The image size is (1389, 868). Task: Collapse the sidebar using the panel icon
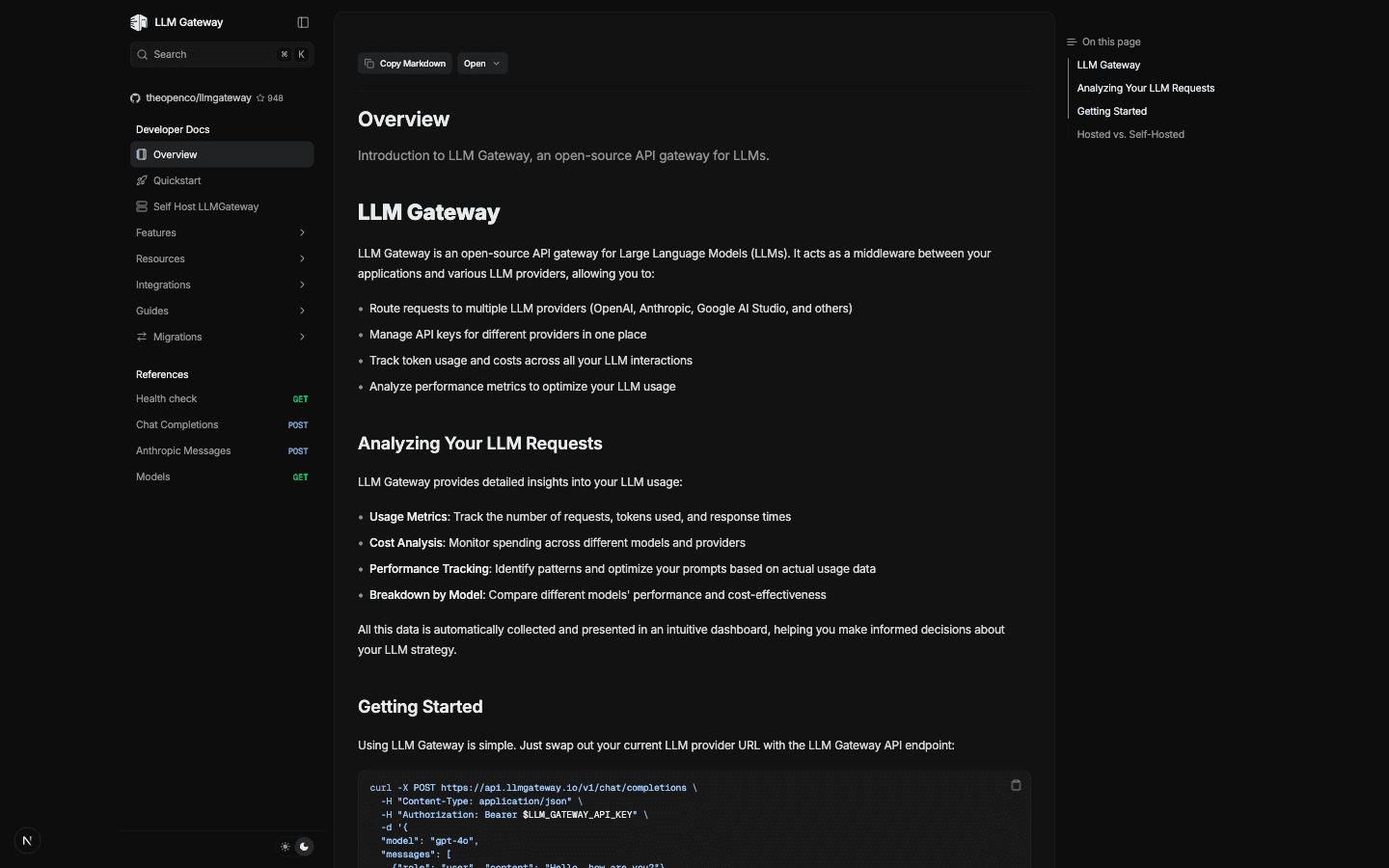click(303, 21)
